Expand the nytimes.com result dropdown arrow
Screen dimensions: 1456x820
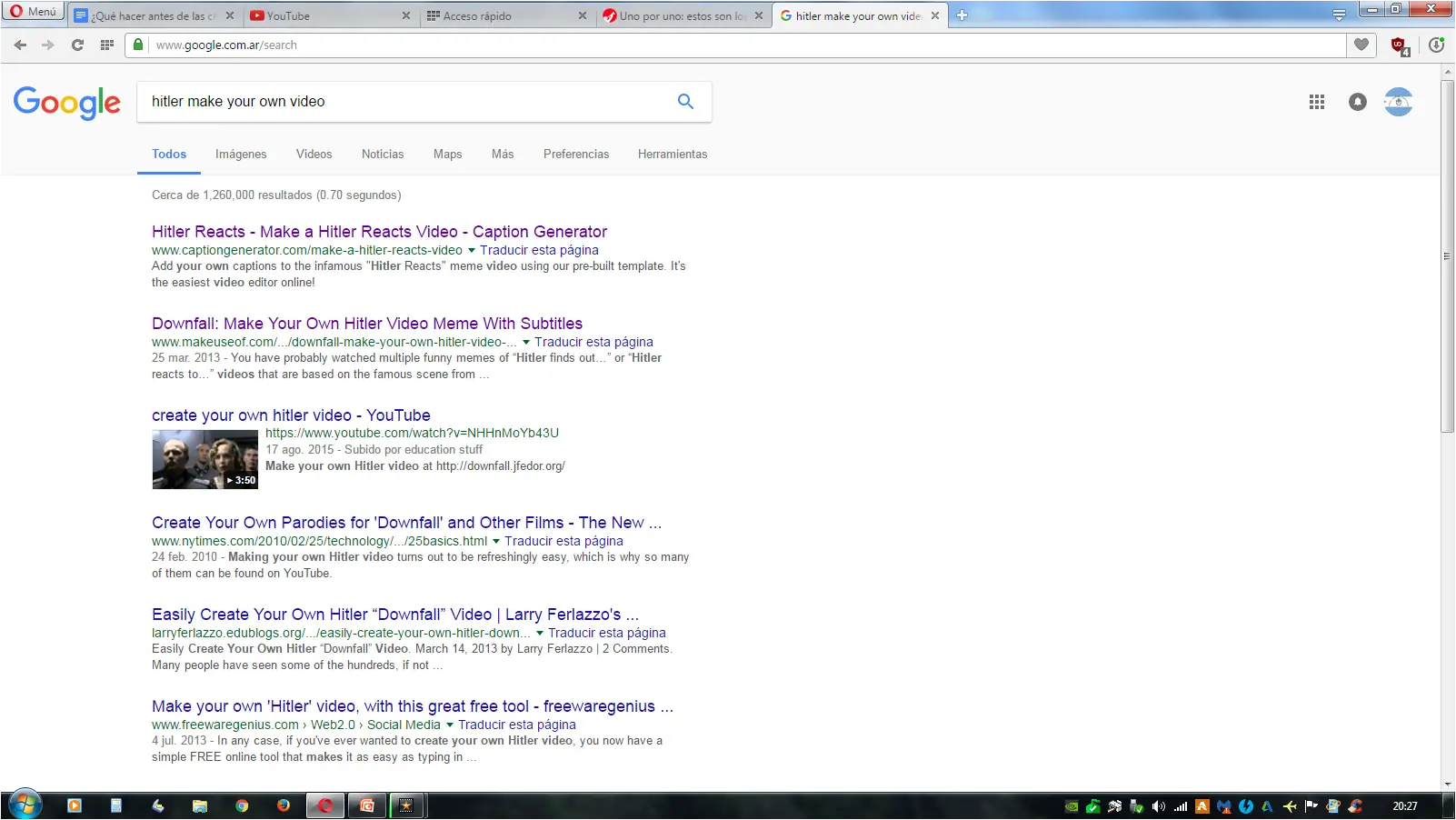point(496,542)
